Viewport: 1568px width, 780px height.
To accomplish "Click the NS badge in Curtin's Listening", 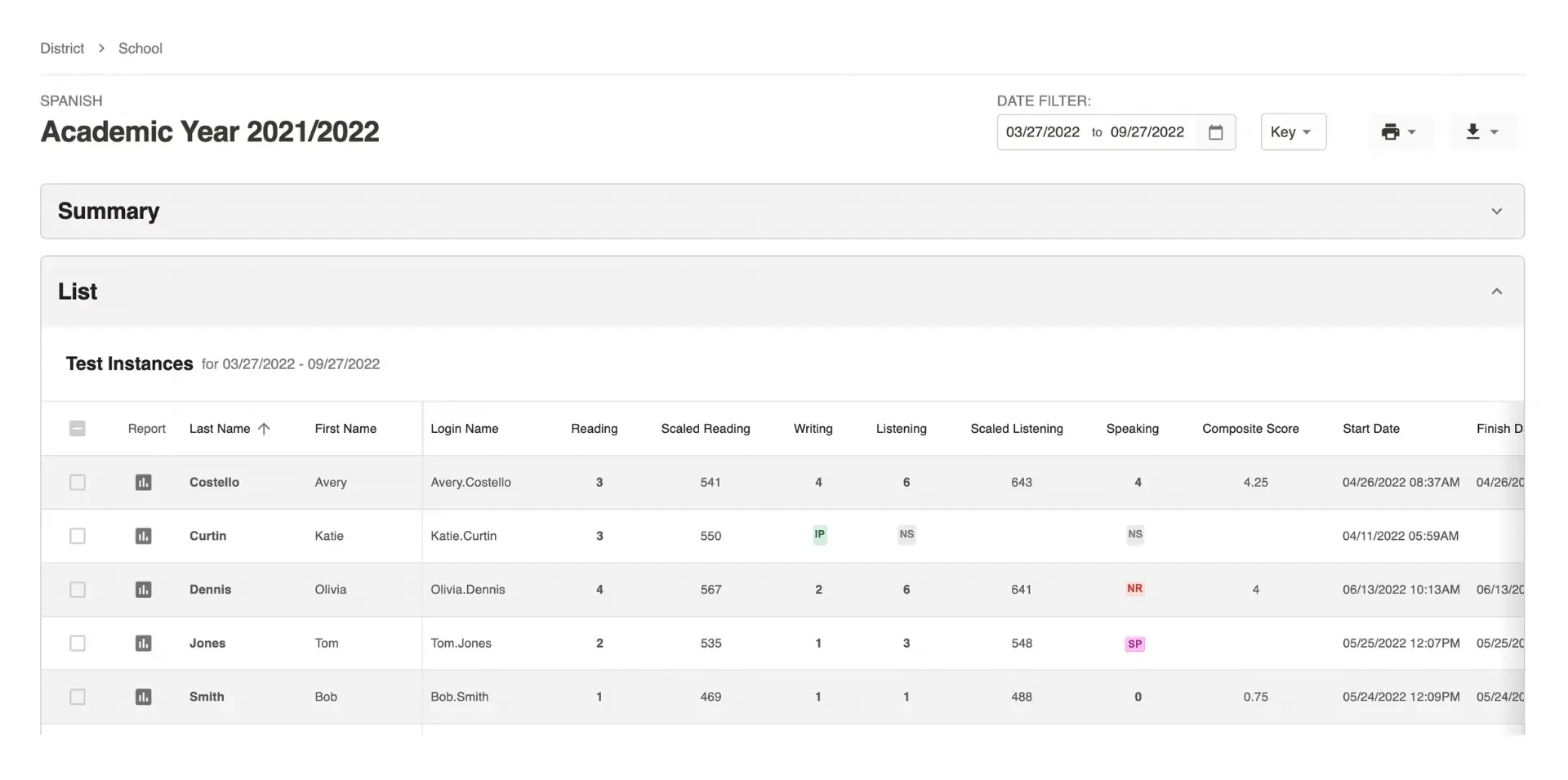I will coord(906,535).
